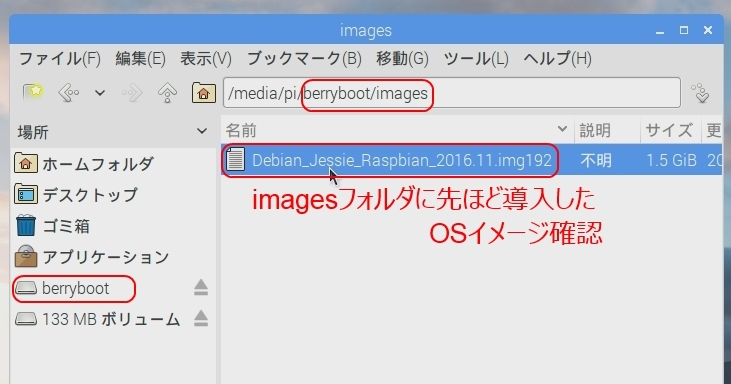Open the ブックマーク(B) menu
The image size is (731, 384).
[x=304, y=59]
